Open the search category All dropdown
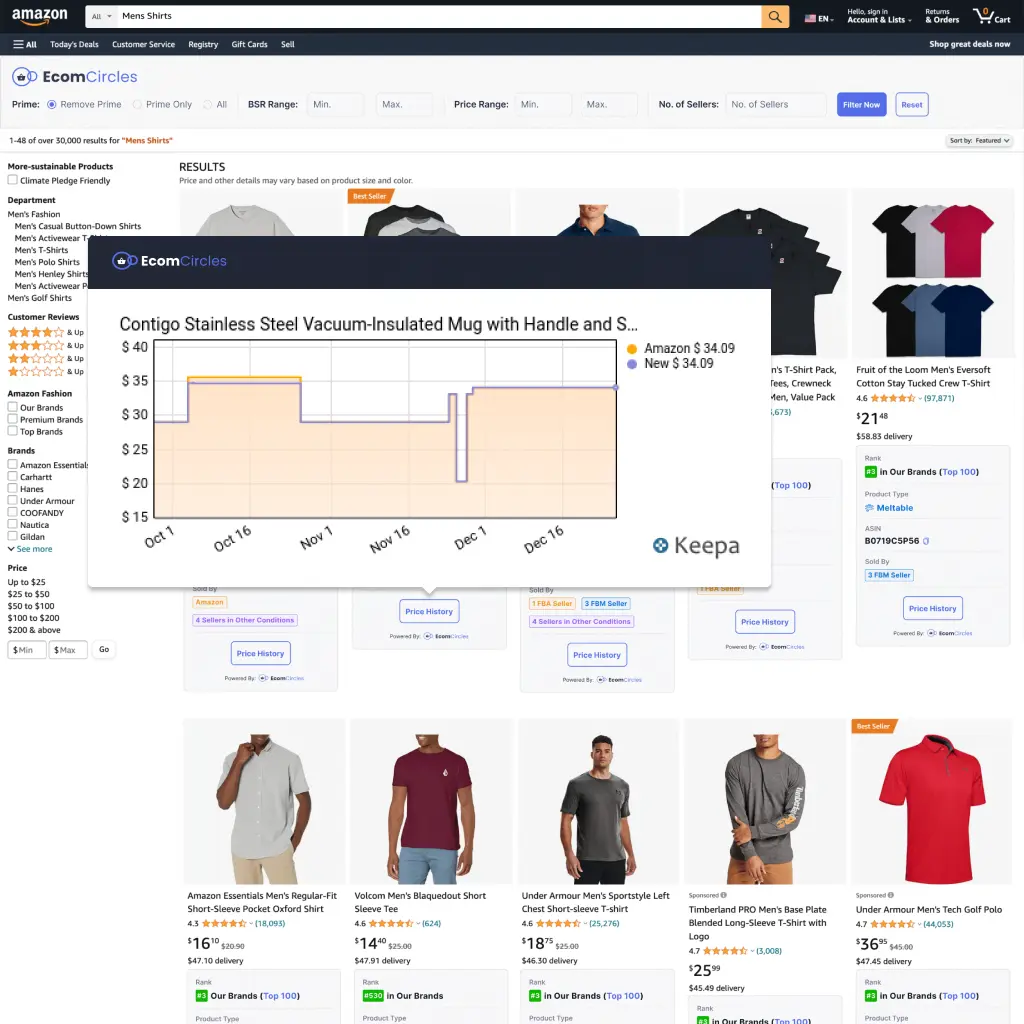The height and width of the screenshot is (1024, 1024). coord(101,16)
